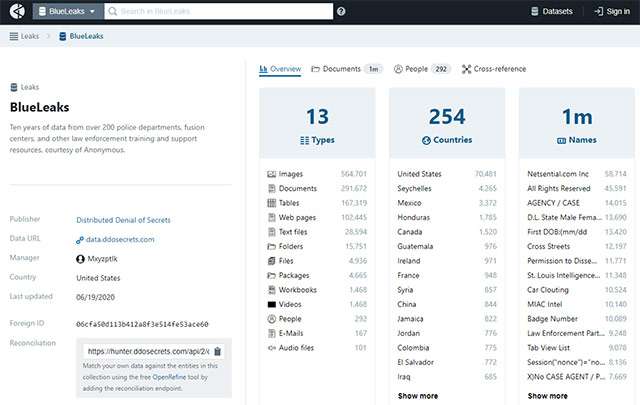Click the Leaks breadcrumb list icon
This screenshot has height=405, width=640.
click(x=14, y=36)
